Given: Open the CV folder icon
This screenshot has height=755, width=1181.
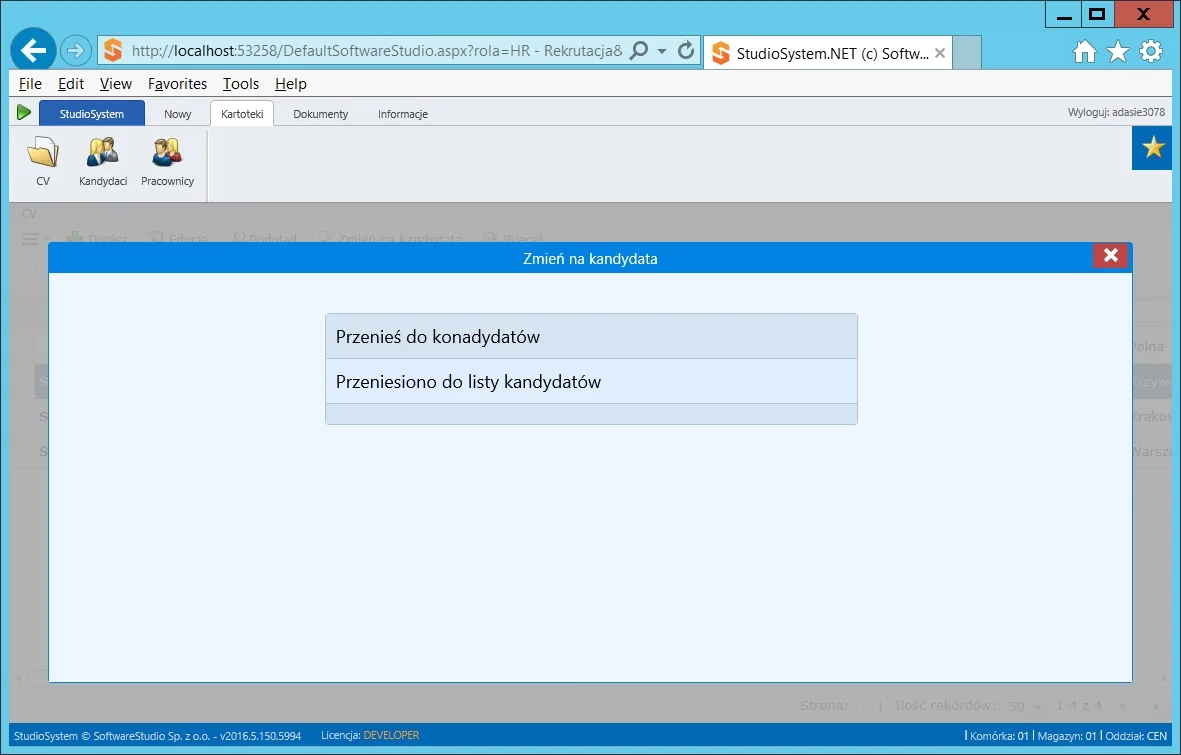Looking at the screenshot, I should pos(43,152).
